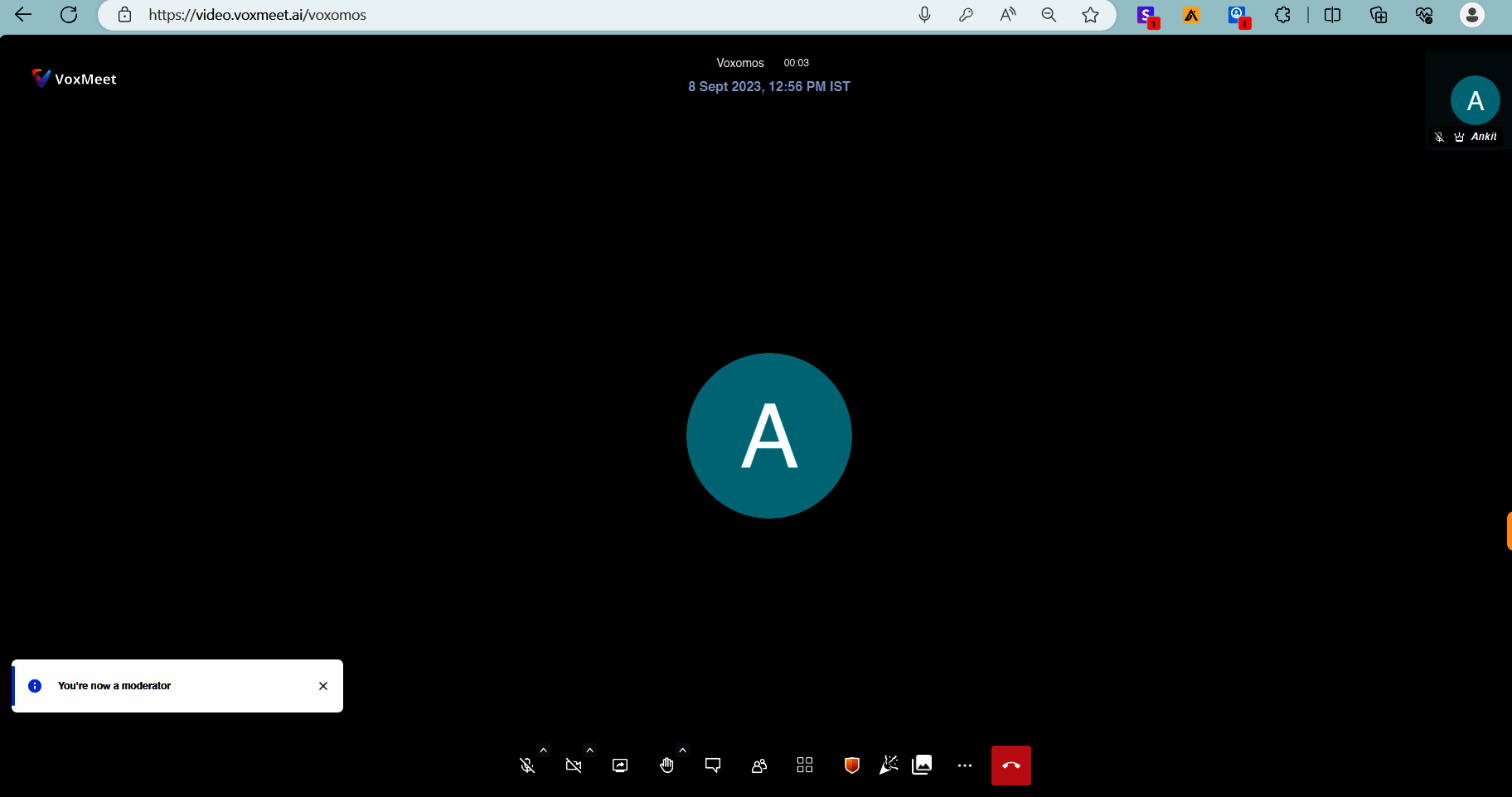Dismiss the moderator notification

tap(323, 685)
